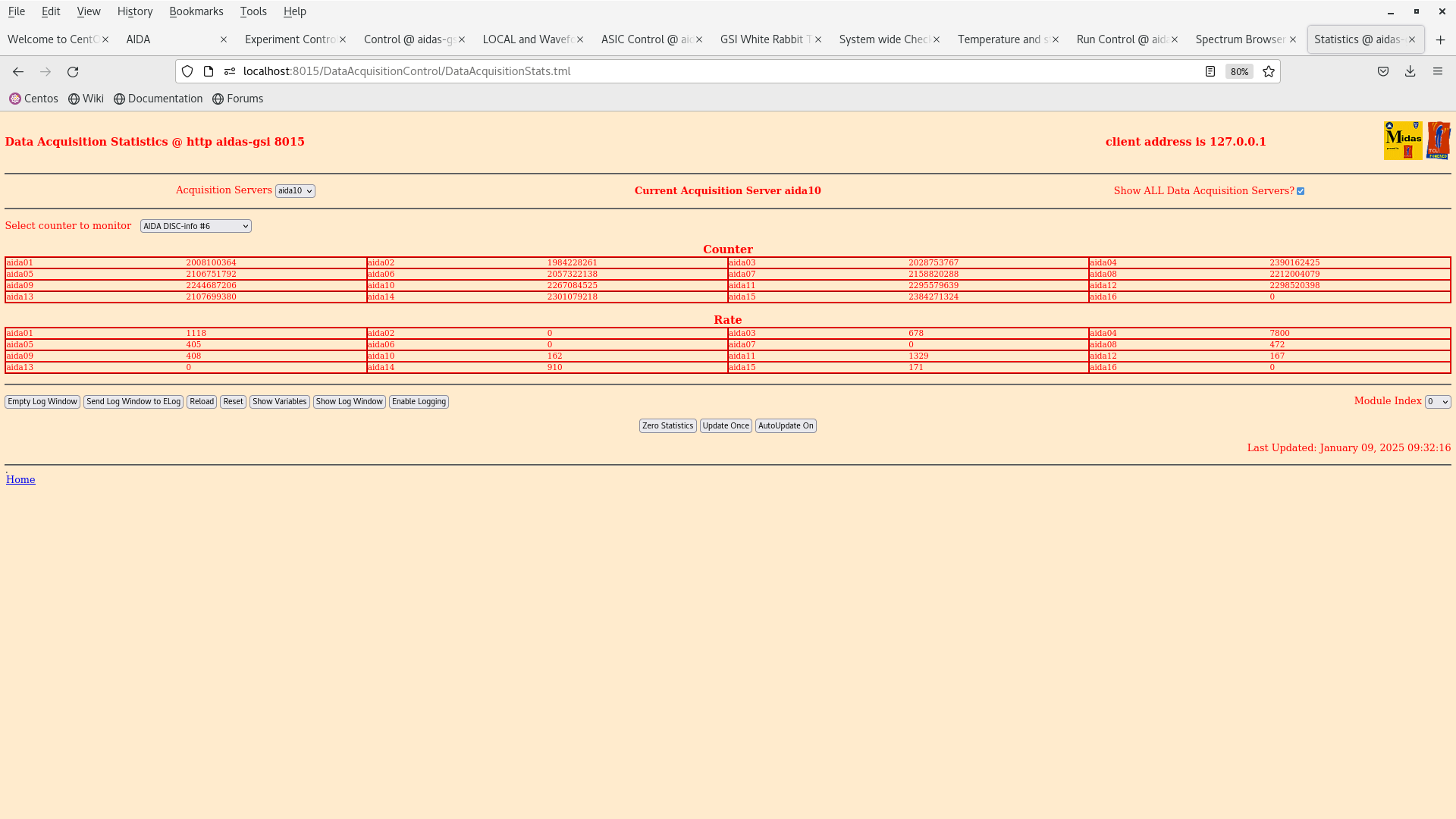Click the bookmark/favorites star icon
This screenshot has height=819, width=1456.
point(1269,71)
